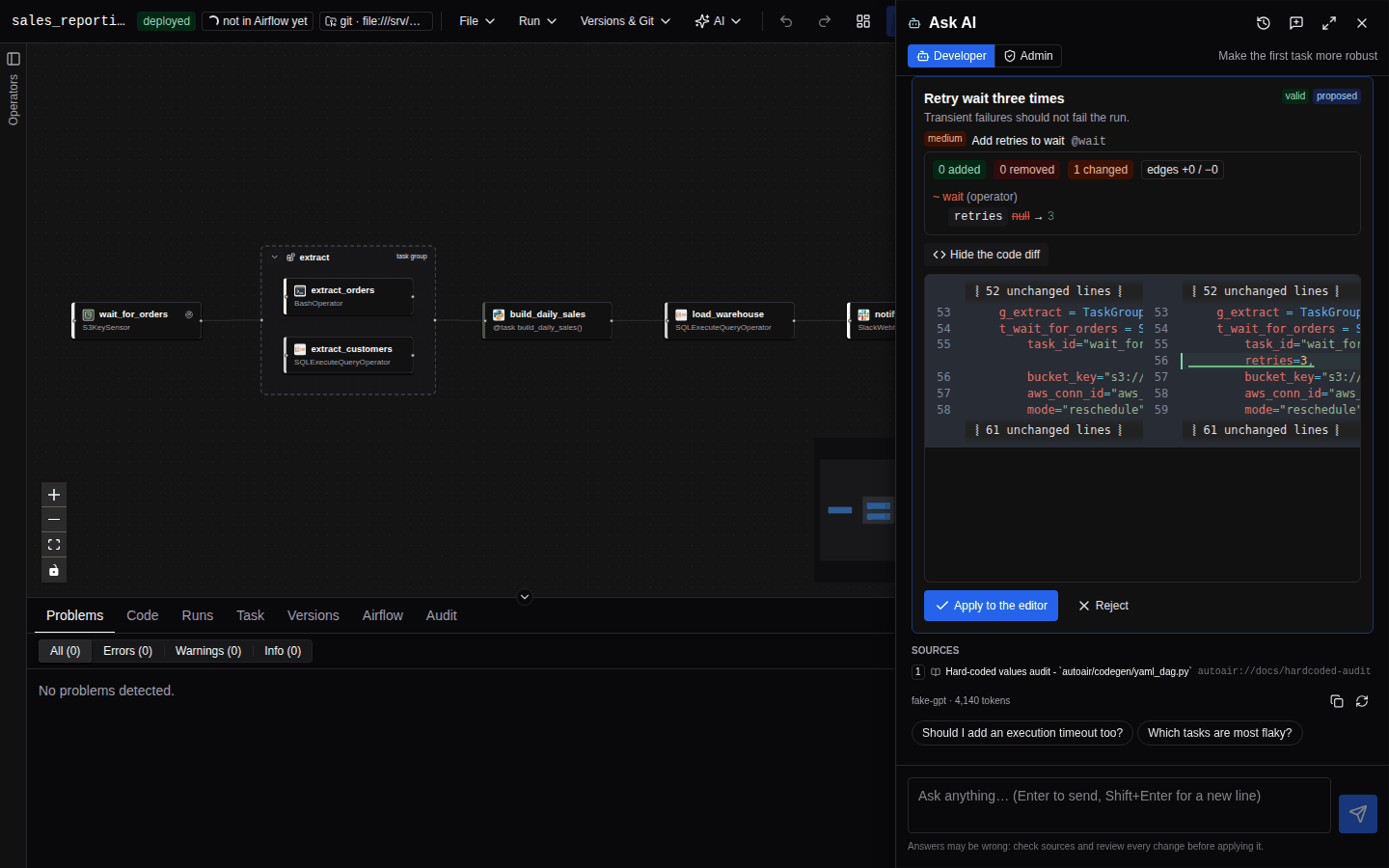Image resolution: width=1389 pixels, height=868 pixels.
Task: Switch to the Runs tab
Action: [198, 615]
